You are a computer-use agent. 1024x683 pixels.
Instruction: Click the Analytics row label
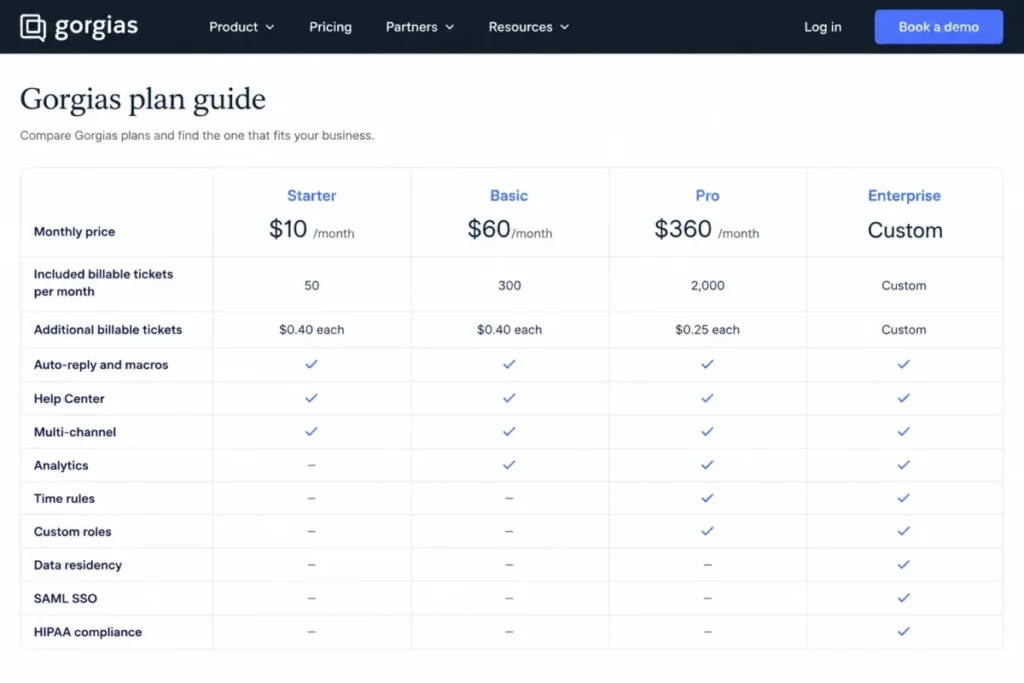(61, 466)
